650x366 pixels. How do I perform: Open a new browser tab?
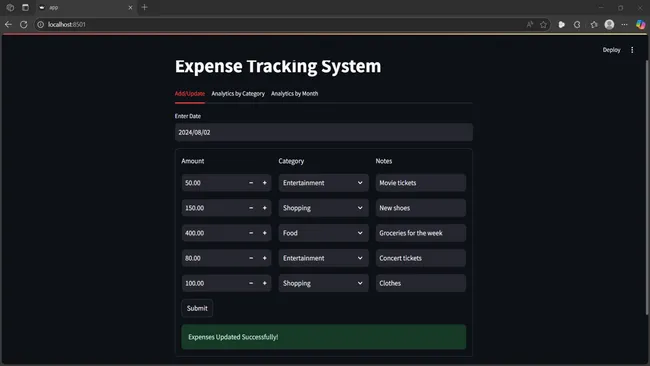(x=144, y=7)
